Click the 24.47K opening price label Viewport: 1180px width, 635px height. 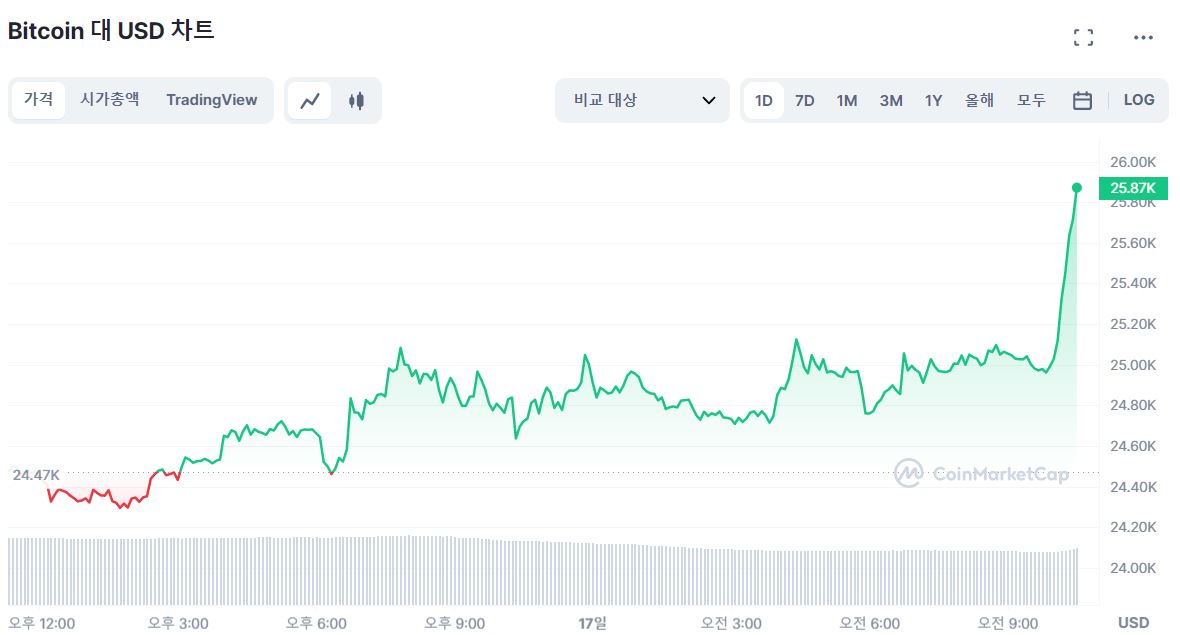pyautogui.click(x=36, y=474)
